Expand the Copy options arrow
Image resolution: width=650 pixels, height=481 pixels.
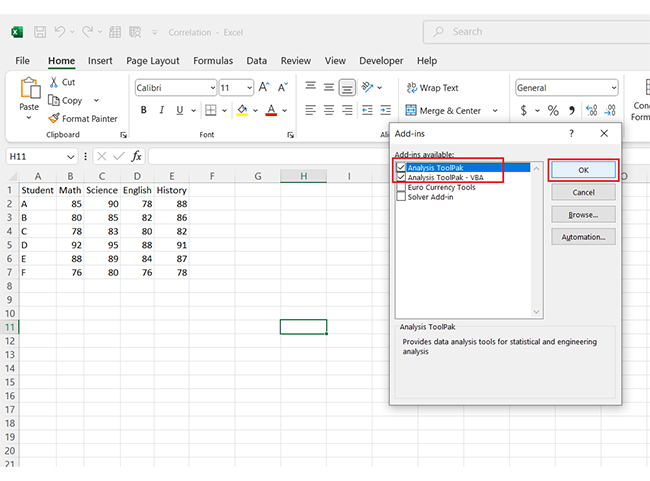coord(96,100)
